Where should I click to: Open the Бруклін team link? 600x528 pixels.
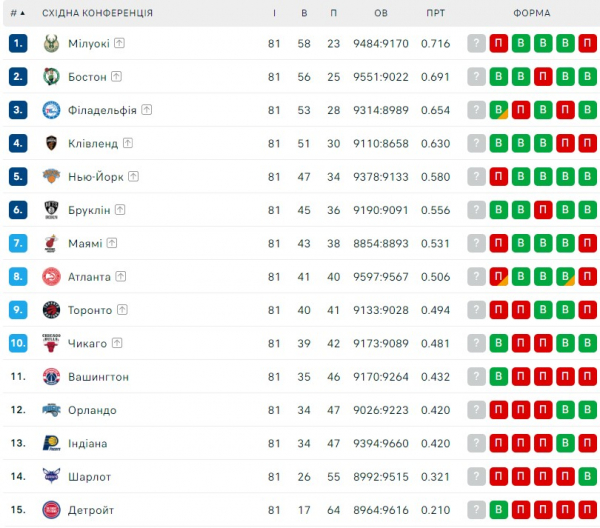[x=89, y=210]
